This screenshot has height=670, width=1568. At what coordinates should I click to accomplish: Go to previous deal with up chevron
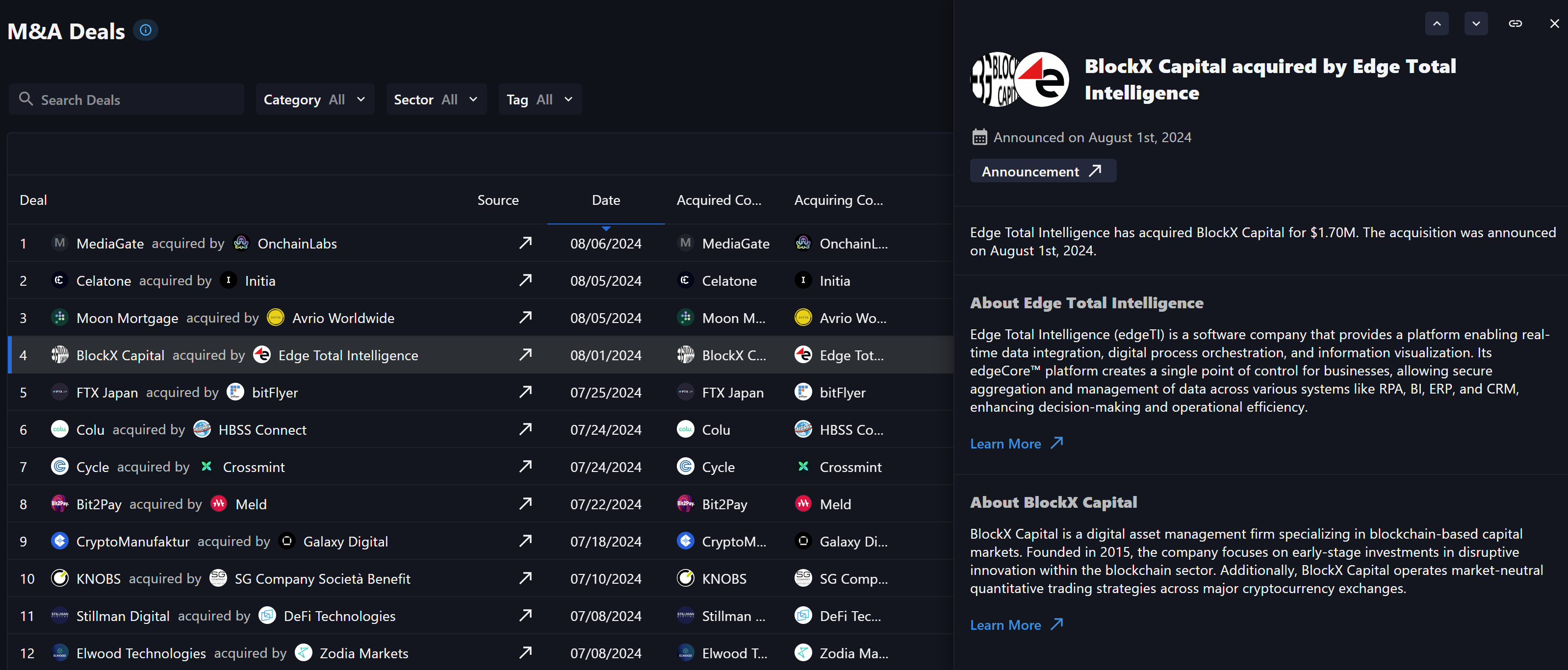1437,24
